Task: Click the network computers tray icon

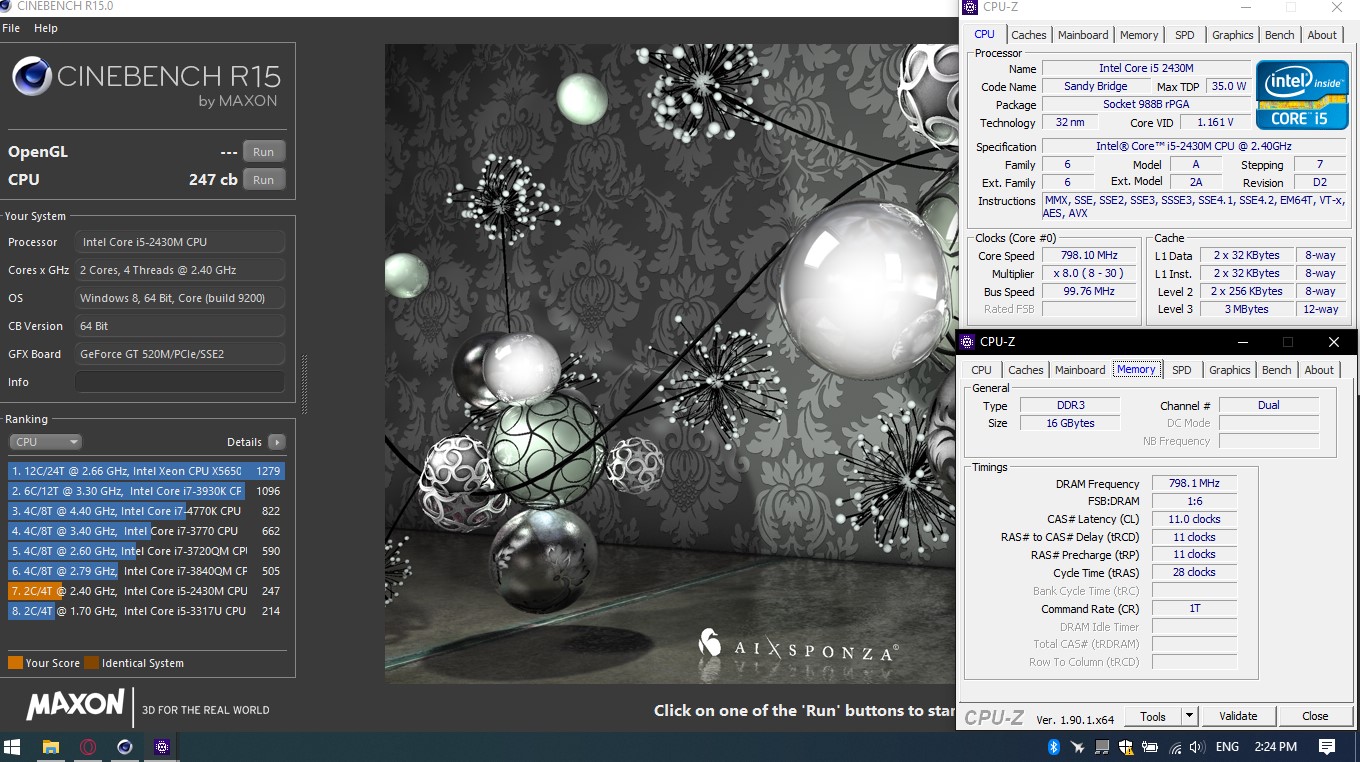Action: coord(1101,747)
